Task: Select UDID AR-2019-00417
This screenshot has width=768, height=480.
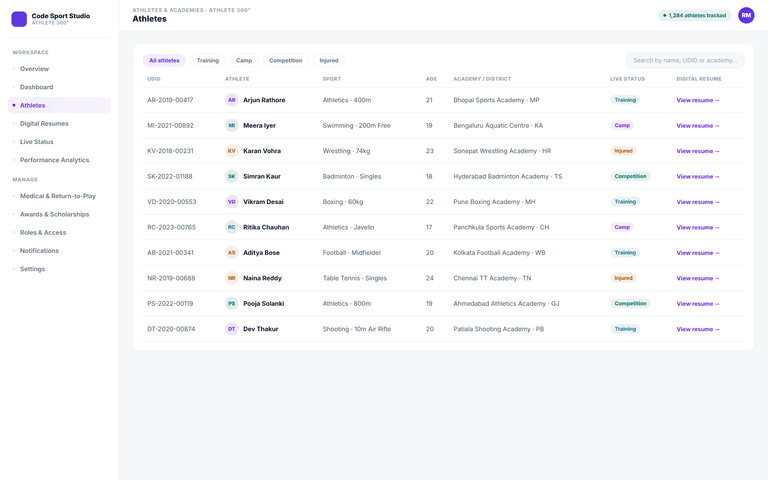Action: coord(170,100)
